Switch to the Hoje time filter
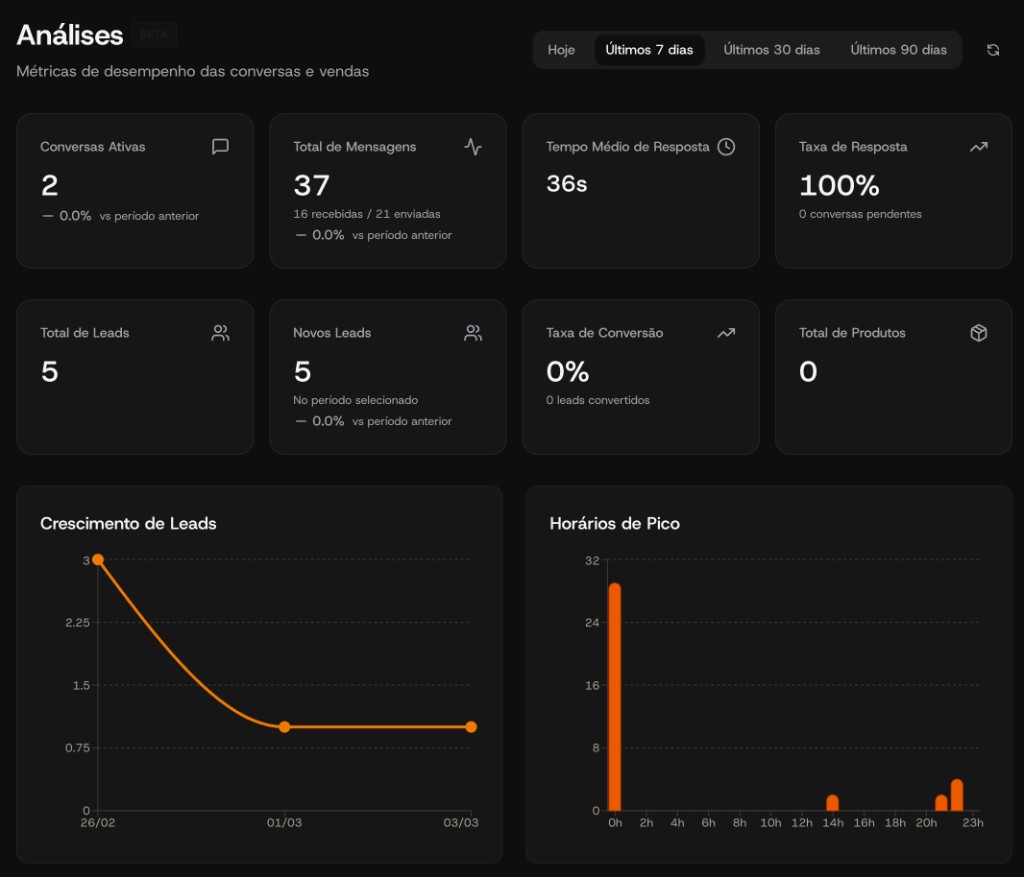 [561, 49]
